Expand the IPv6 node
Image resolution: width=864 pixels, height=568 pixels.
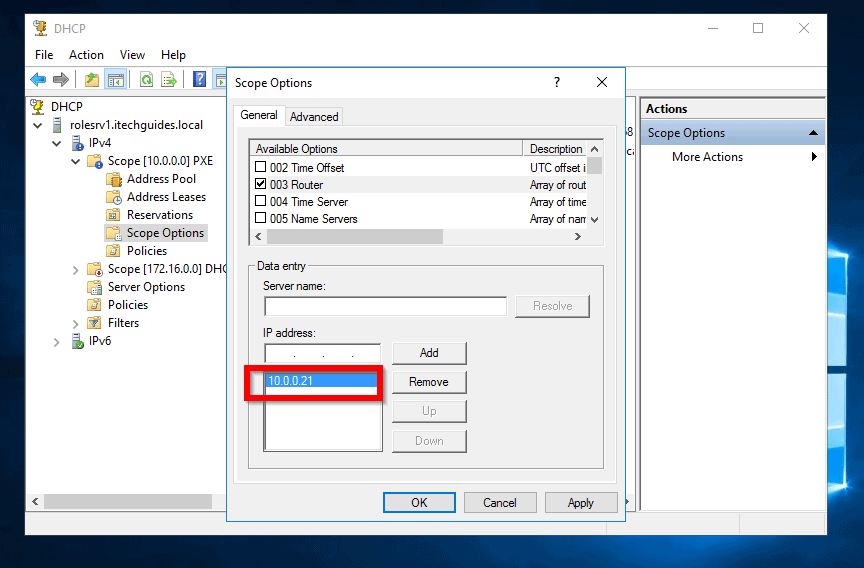[57, 342]
